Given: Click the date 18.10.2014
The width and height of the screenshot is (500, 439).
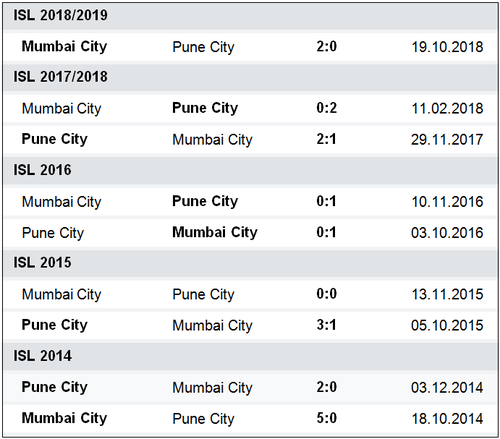Looking at the screenshot, I should point(447,419).
